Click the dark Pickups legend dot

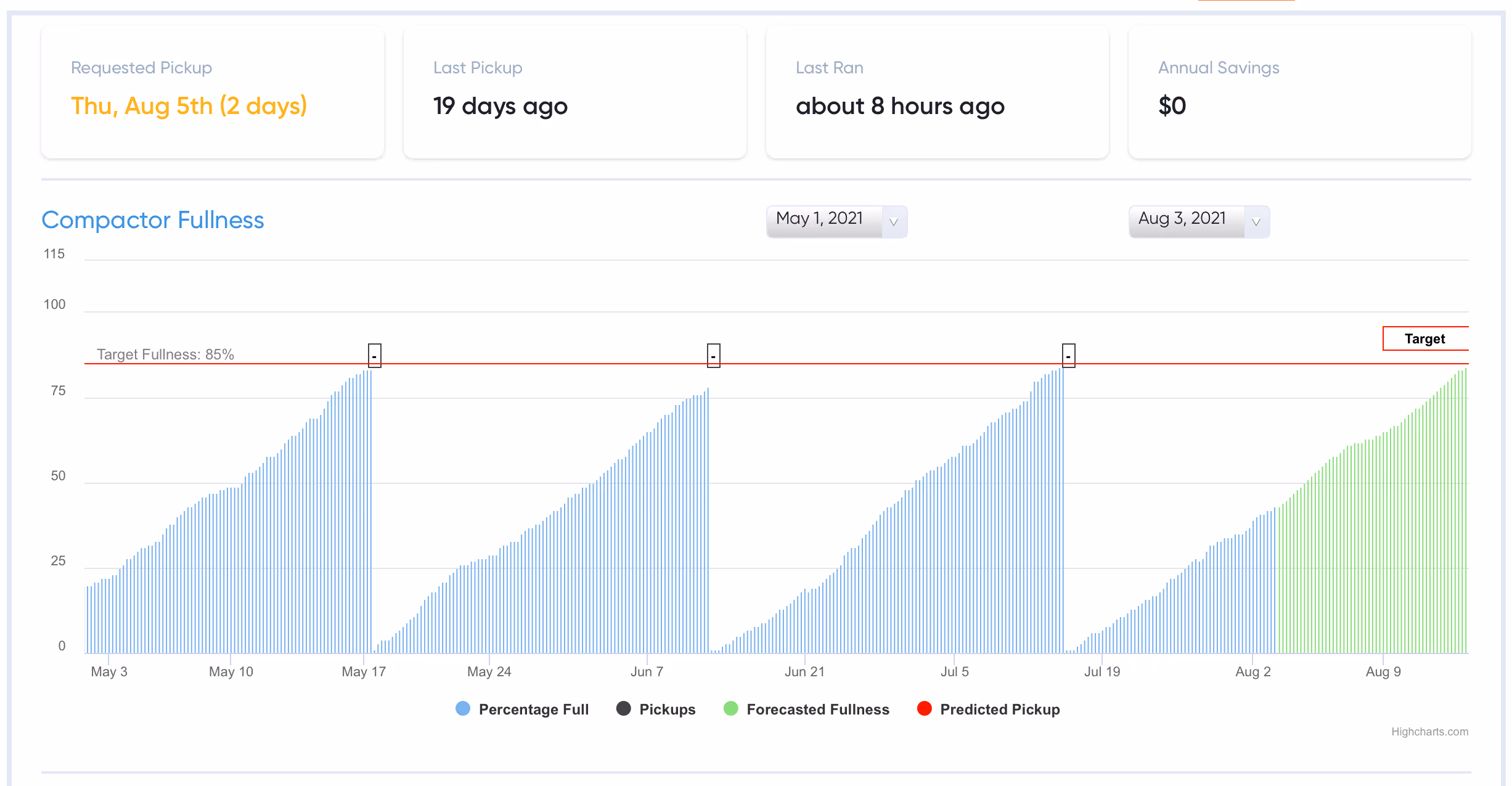click(x=624, y=708)
